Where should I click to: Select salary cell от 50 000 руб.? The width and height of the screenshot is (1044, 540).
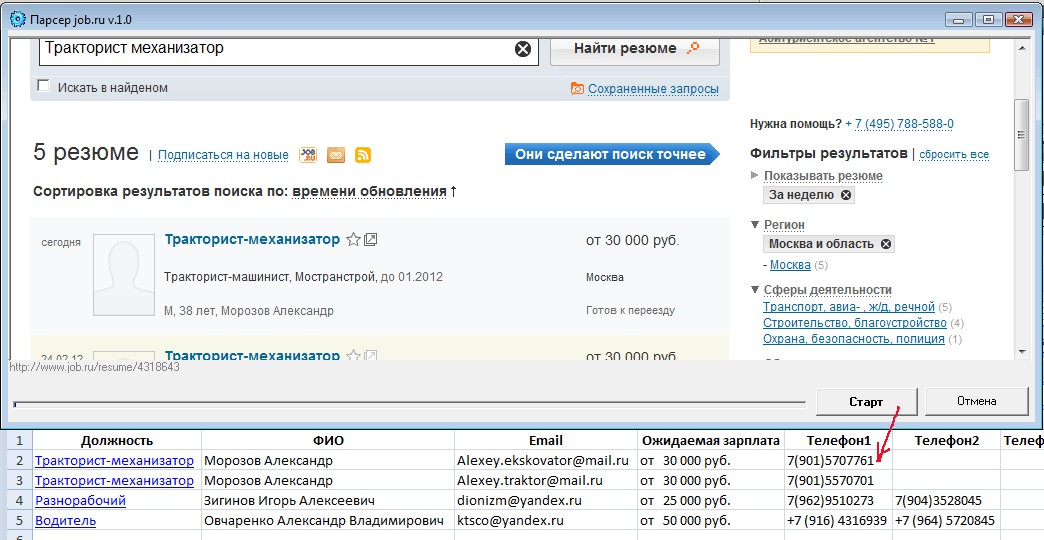(710, 521)
